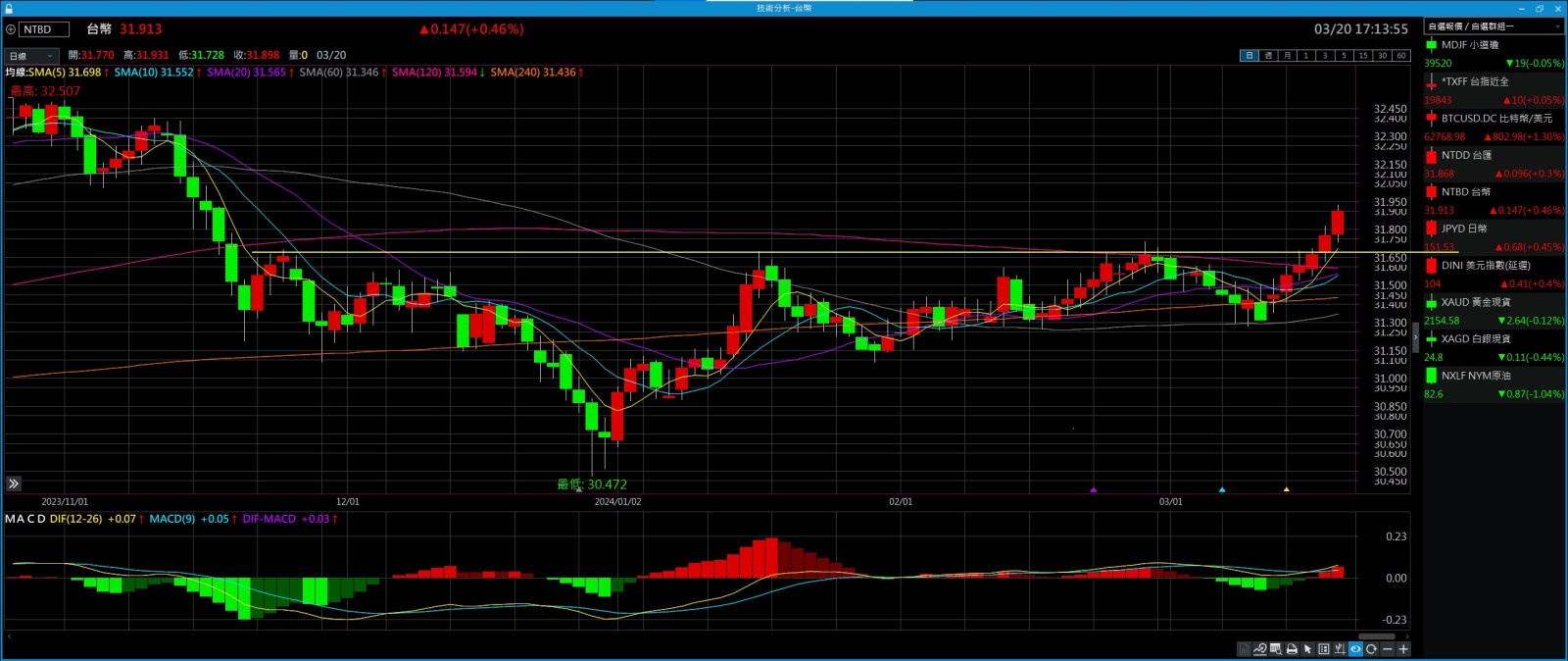Click the candlestick crosshair measurement icon

[x=1340, y=649]
